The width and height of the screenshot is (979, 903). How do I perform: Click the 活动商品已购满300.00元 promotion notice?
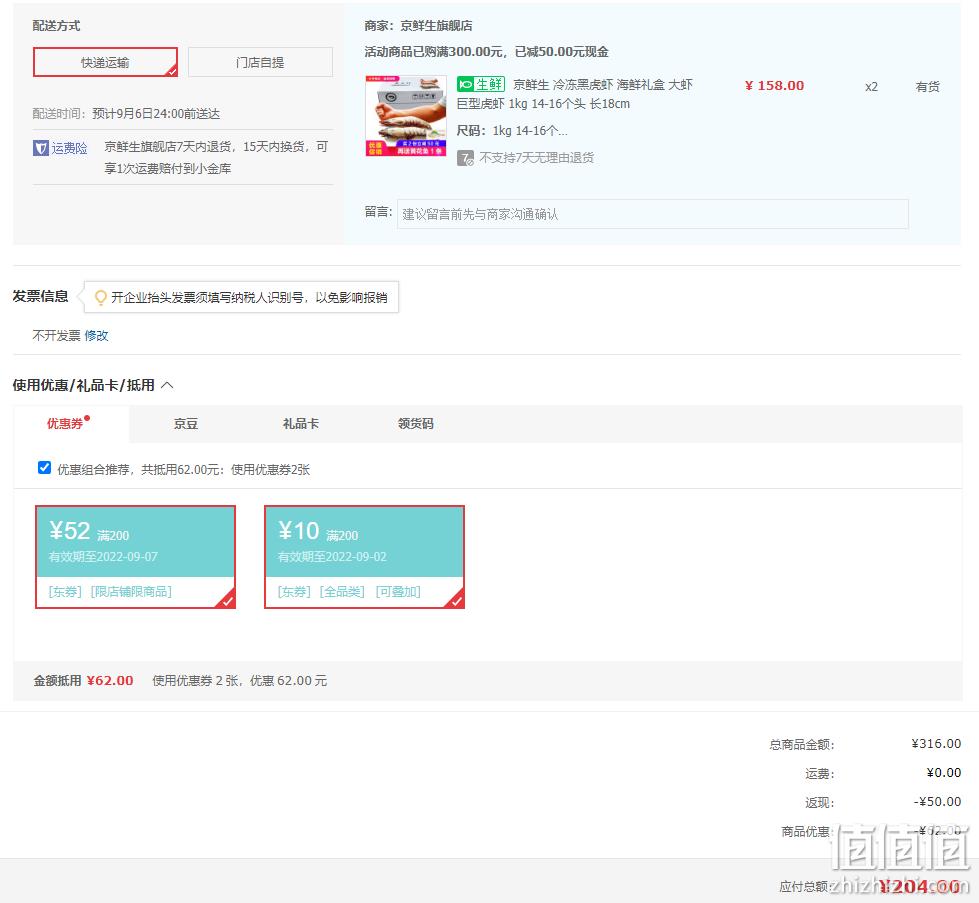(x=486, y=52)
